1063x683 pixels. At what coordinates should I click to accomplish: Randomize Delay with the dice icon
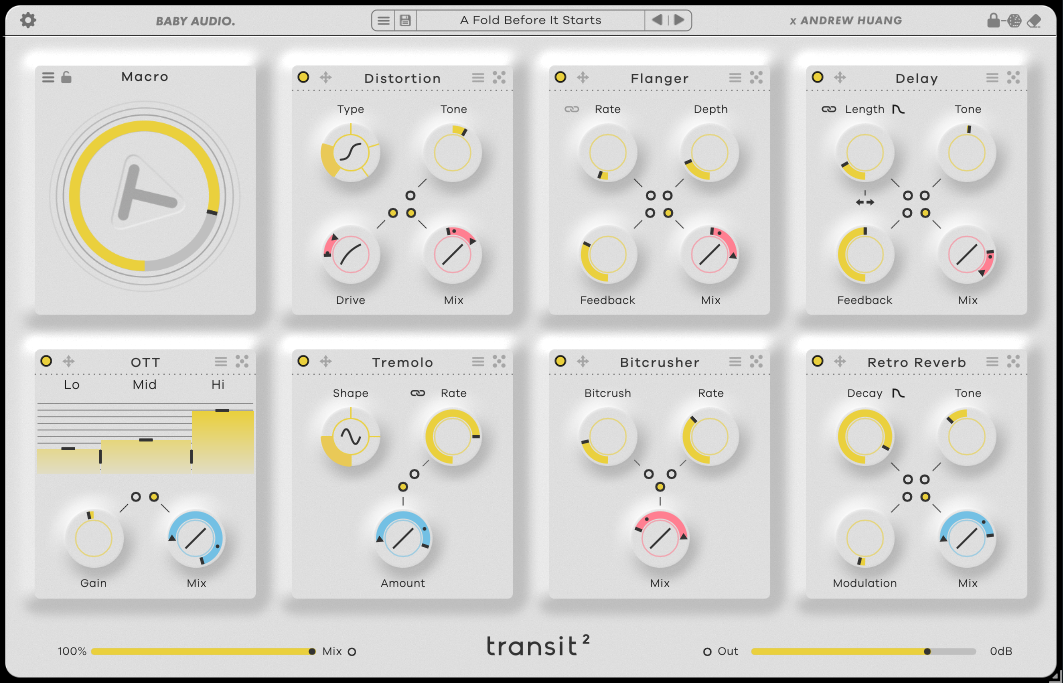(1013, 78)
